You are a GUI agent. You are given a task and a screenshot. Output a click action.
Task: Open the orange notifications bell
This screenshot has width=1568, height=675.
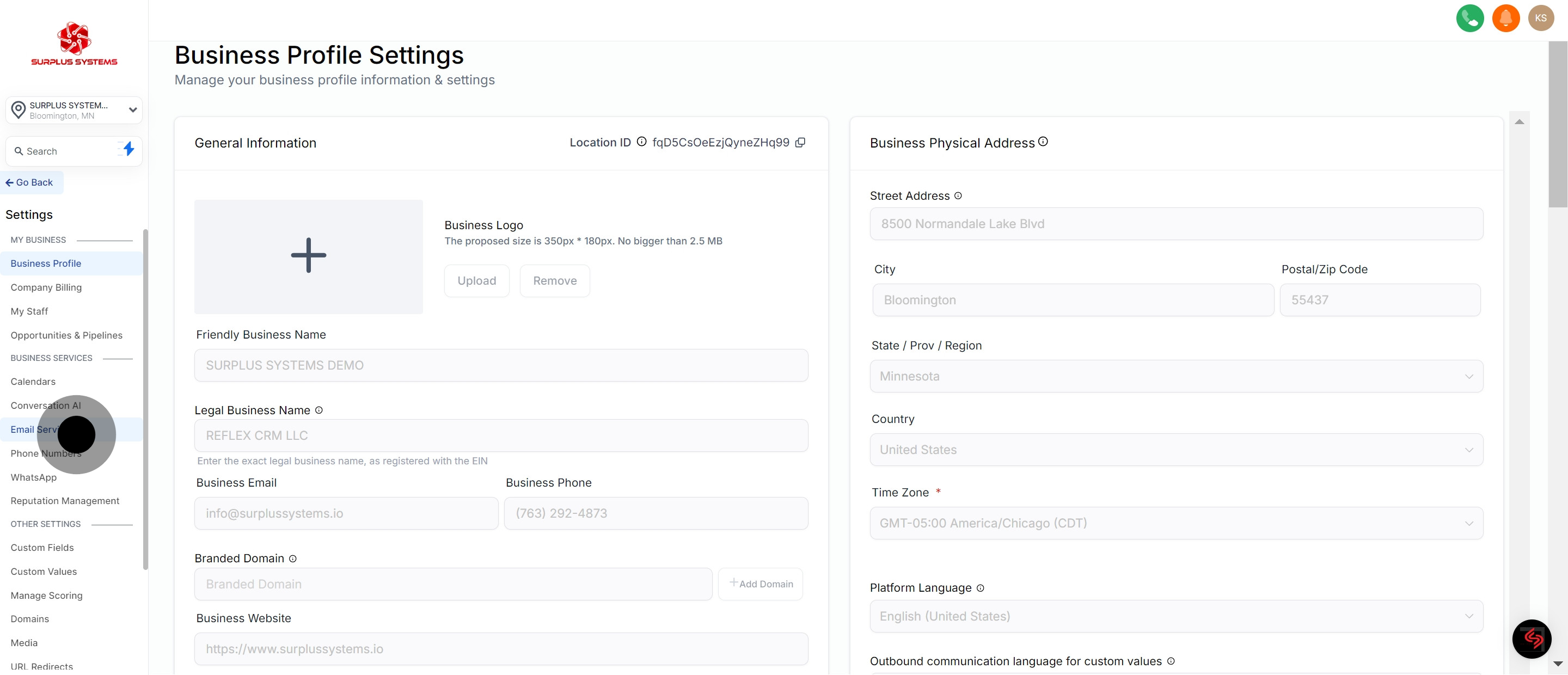click(1505, 19)
